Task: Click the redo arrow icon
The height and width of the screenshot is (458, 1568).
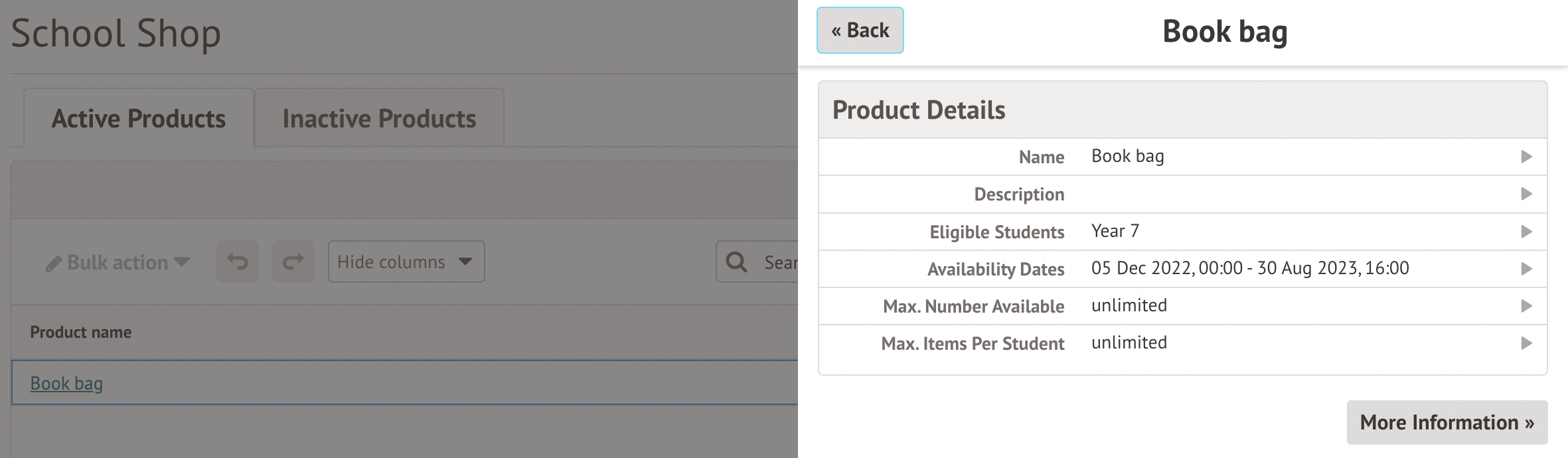Action: (x=293, y=262)
